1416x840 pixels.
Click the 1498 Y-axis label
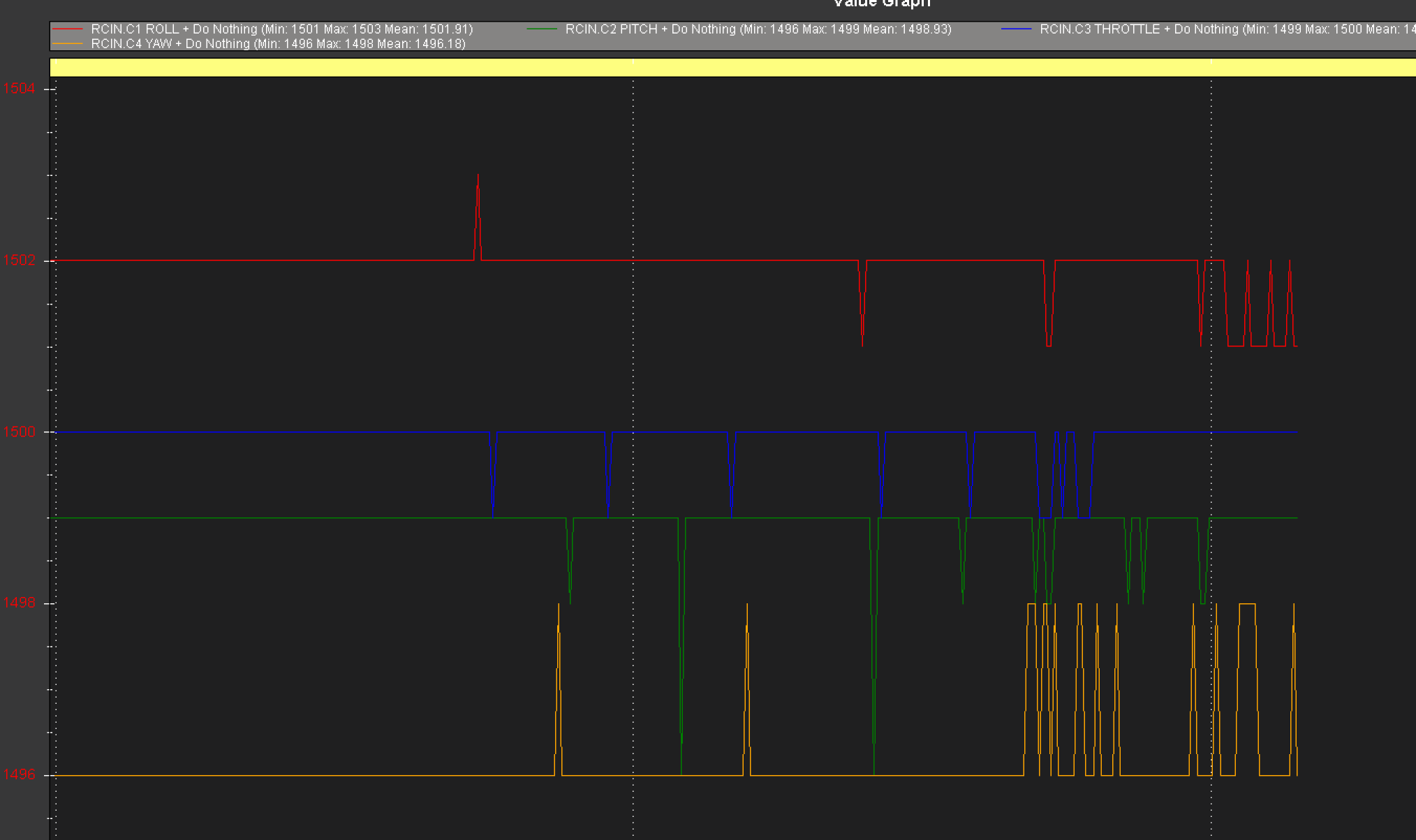19,603
